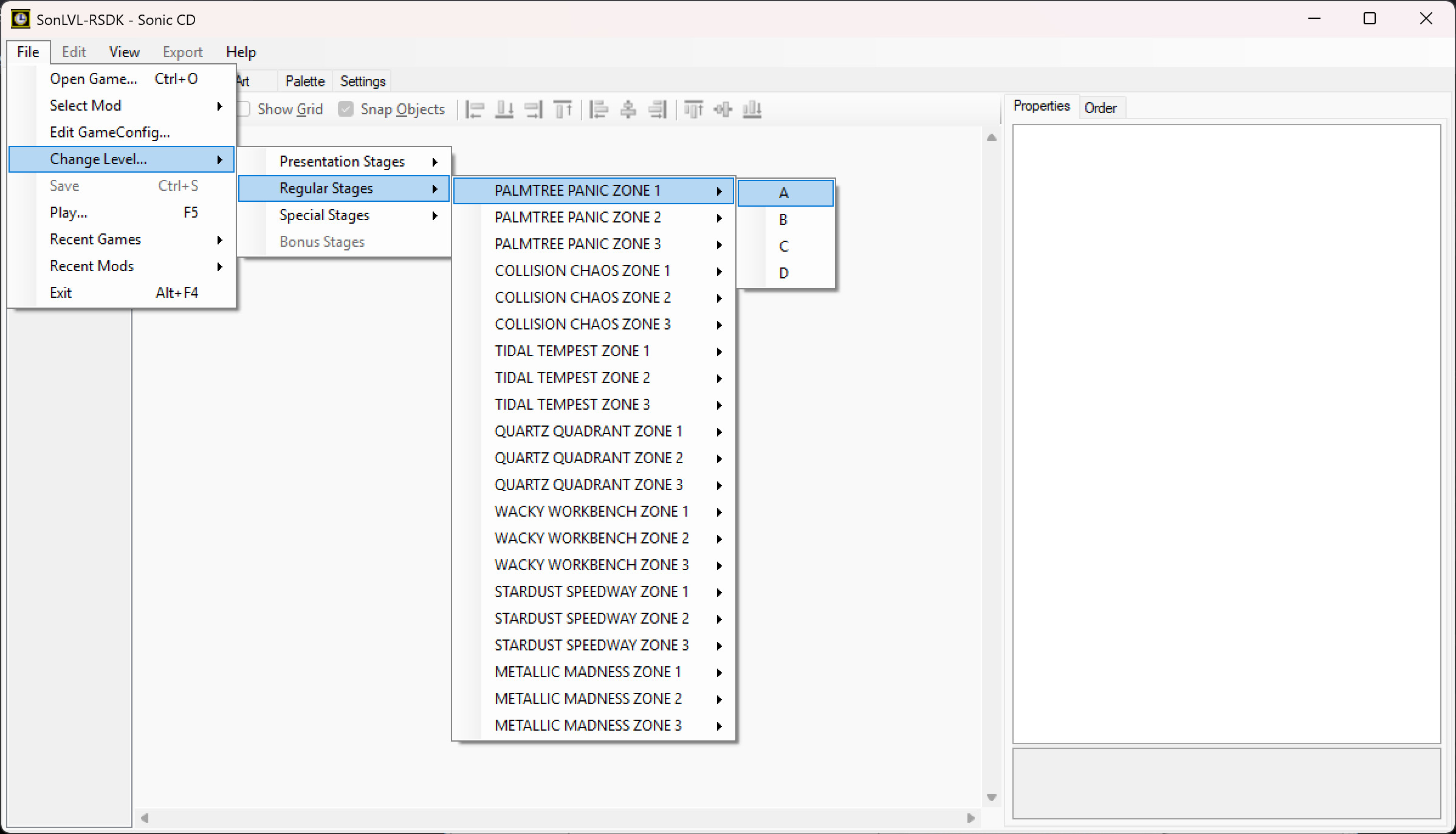Click align-to-left-wall icon with single box

[475, 109]
